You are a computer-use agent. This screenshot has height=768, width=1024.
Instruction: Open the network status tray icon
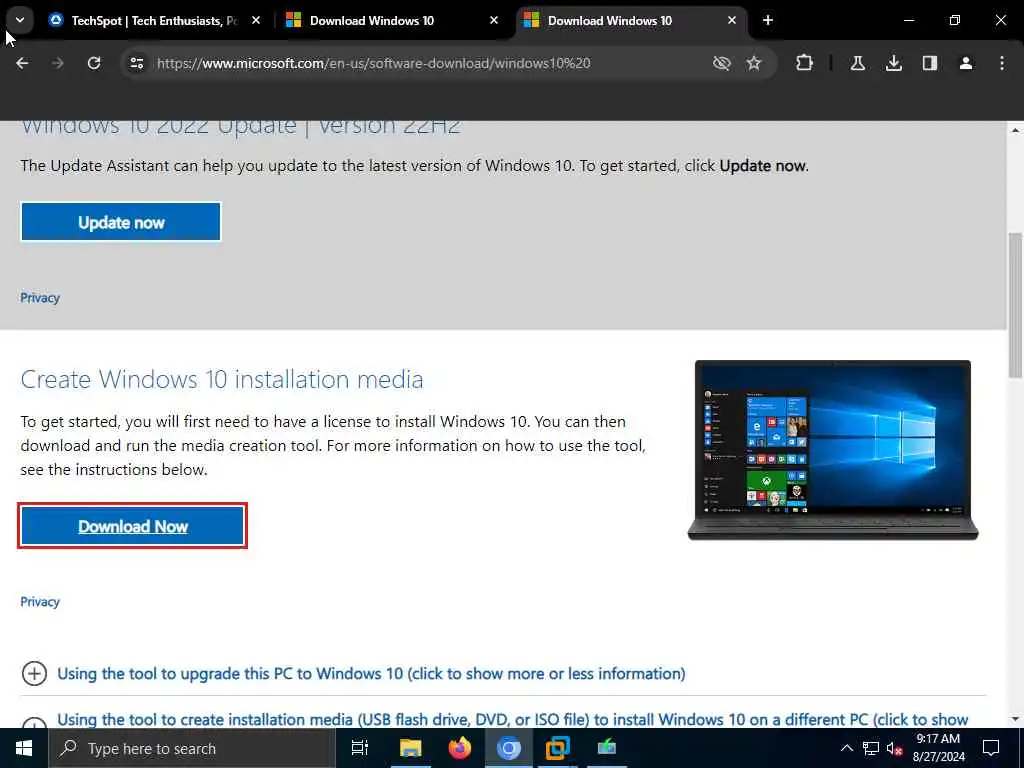pos(871,748)
